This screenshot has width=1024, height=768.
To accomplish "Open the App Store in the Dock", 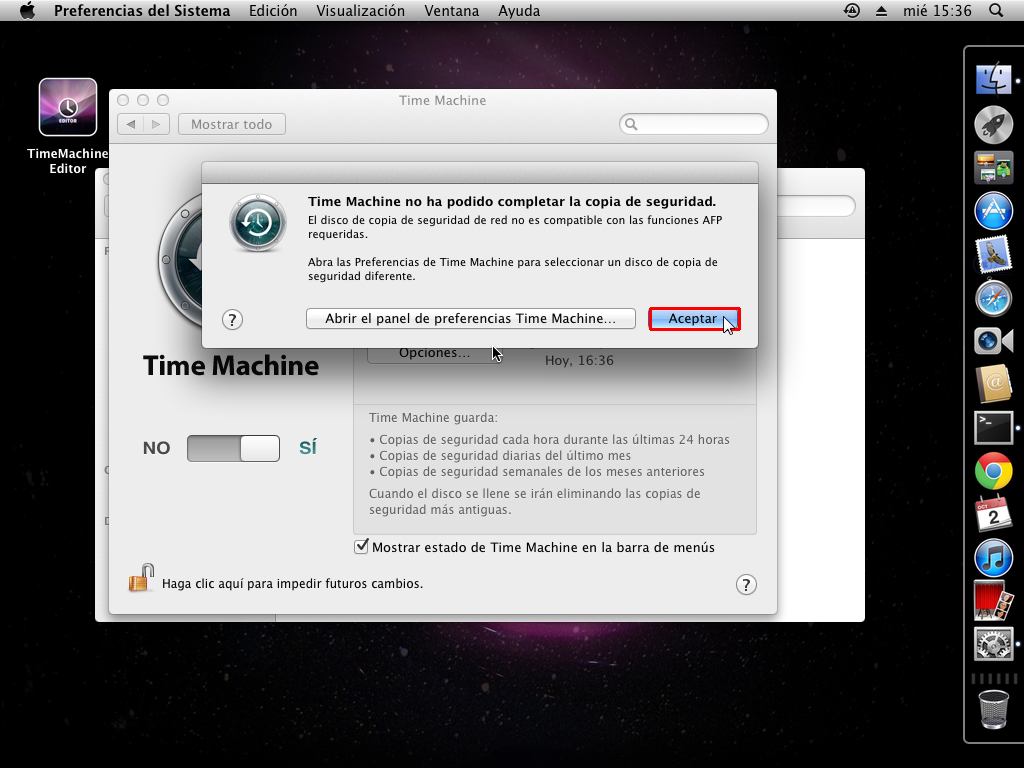I will (993, 211).
